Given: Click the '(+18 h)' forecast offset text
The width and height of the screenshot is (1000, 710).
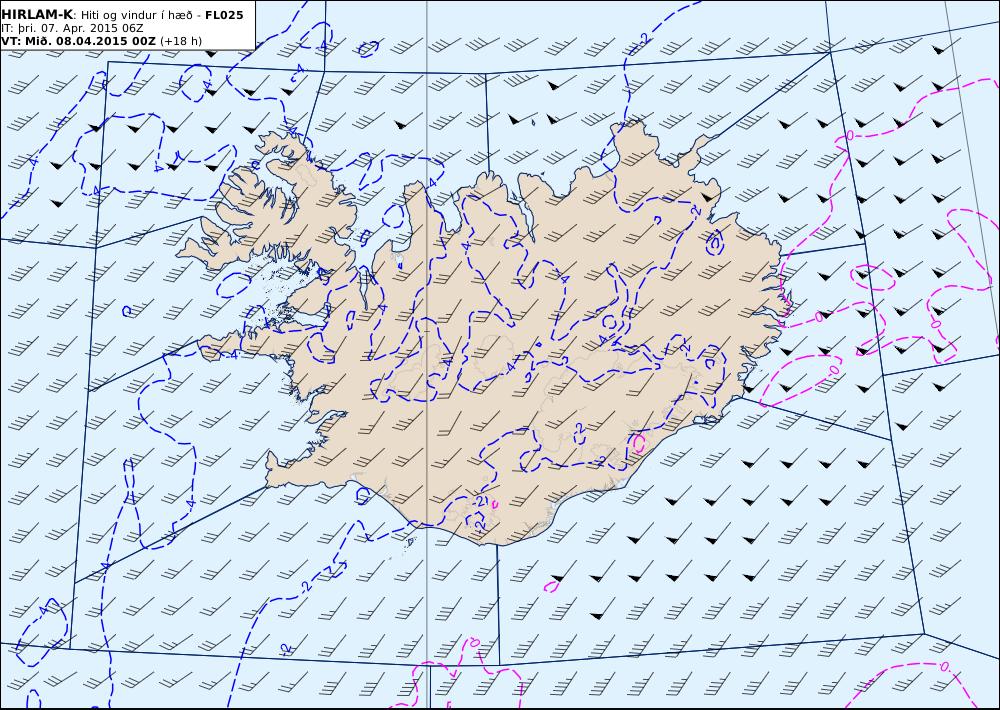Looking at the screenshot, I should click(180, 41).
